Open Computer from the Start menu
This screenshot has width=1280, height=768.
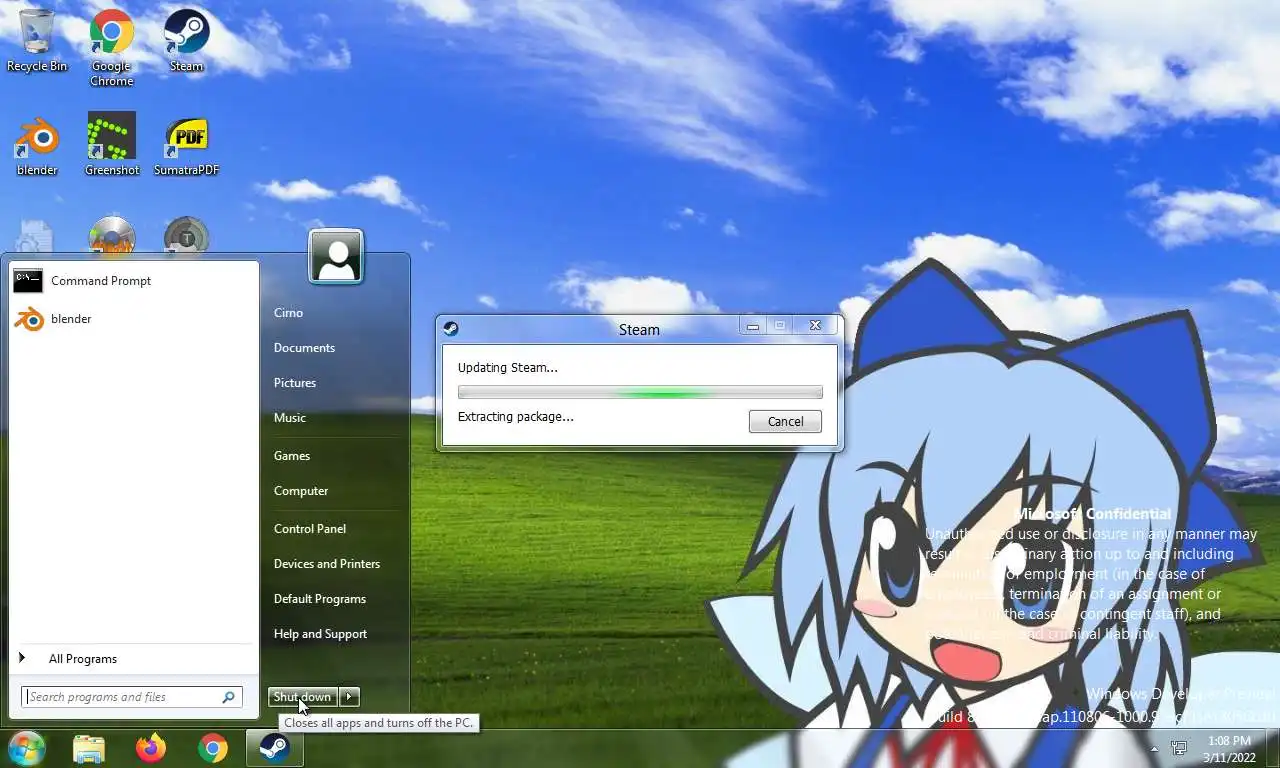coord(301,491)
